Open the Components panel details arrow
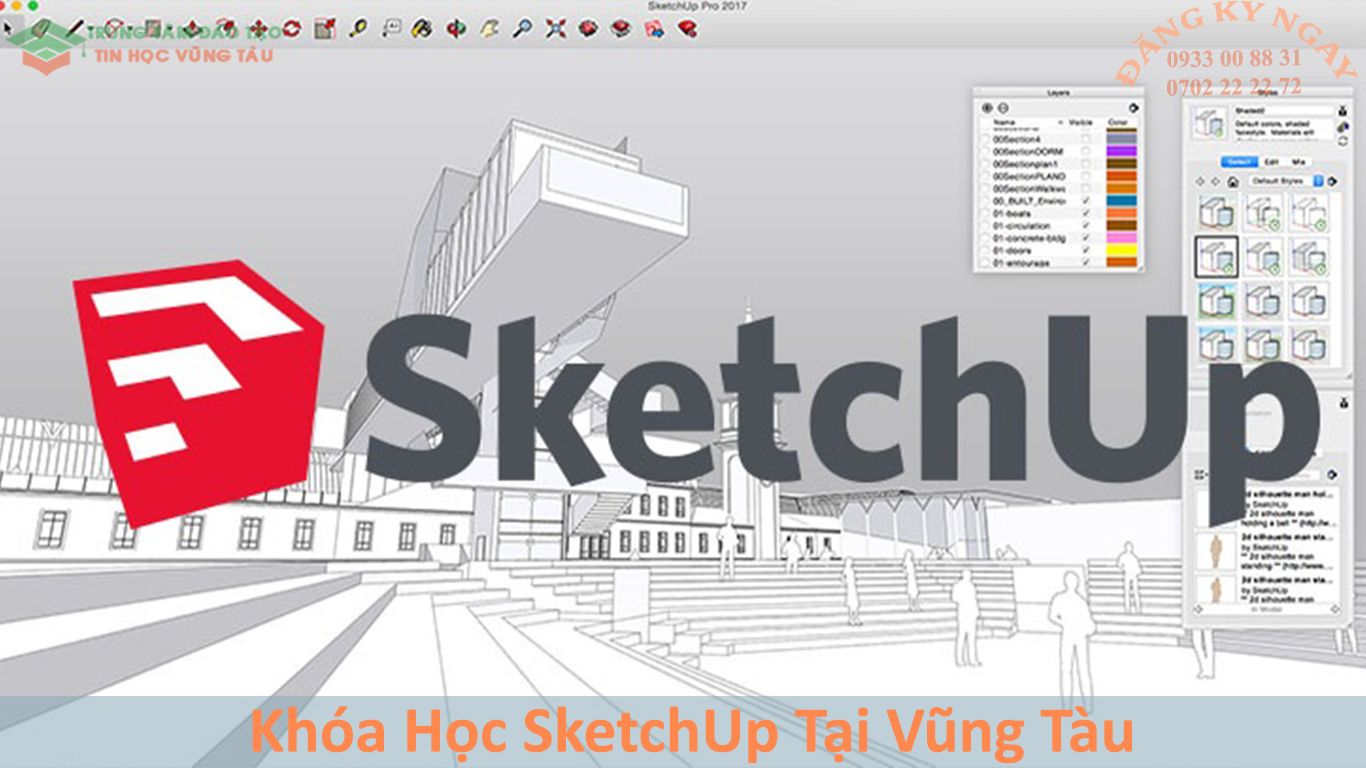Screen dimensions: 1366x768 tap(1332, 475)
